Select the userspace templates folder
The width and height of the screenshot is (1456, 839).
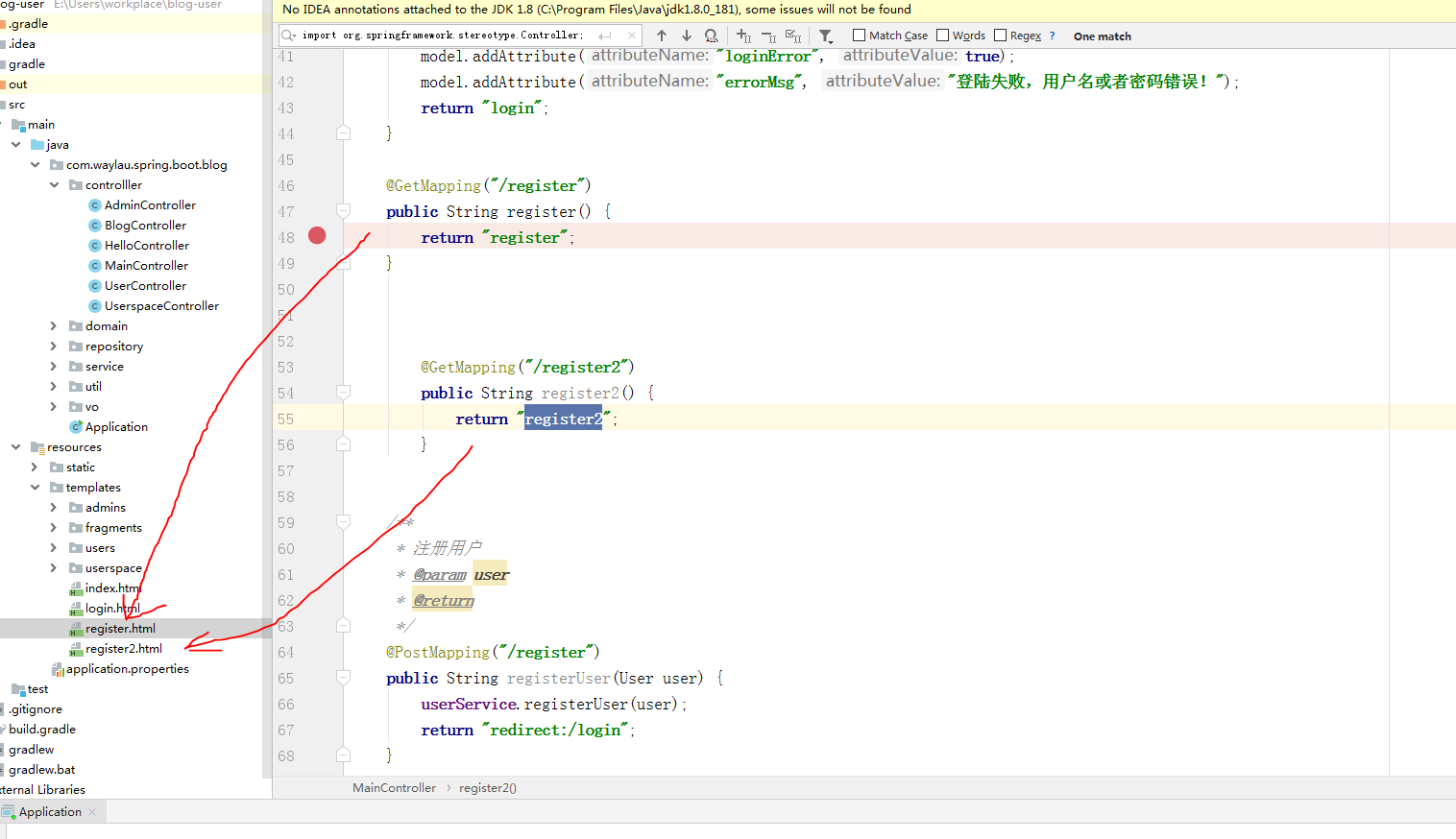(113, 568)
